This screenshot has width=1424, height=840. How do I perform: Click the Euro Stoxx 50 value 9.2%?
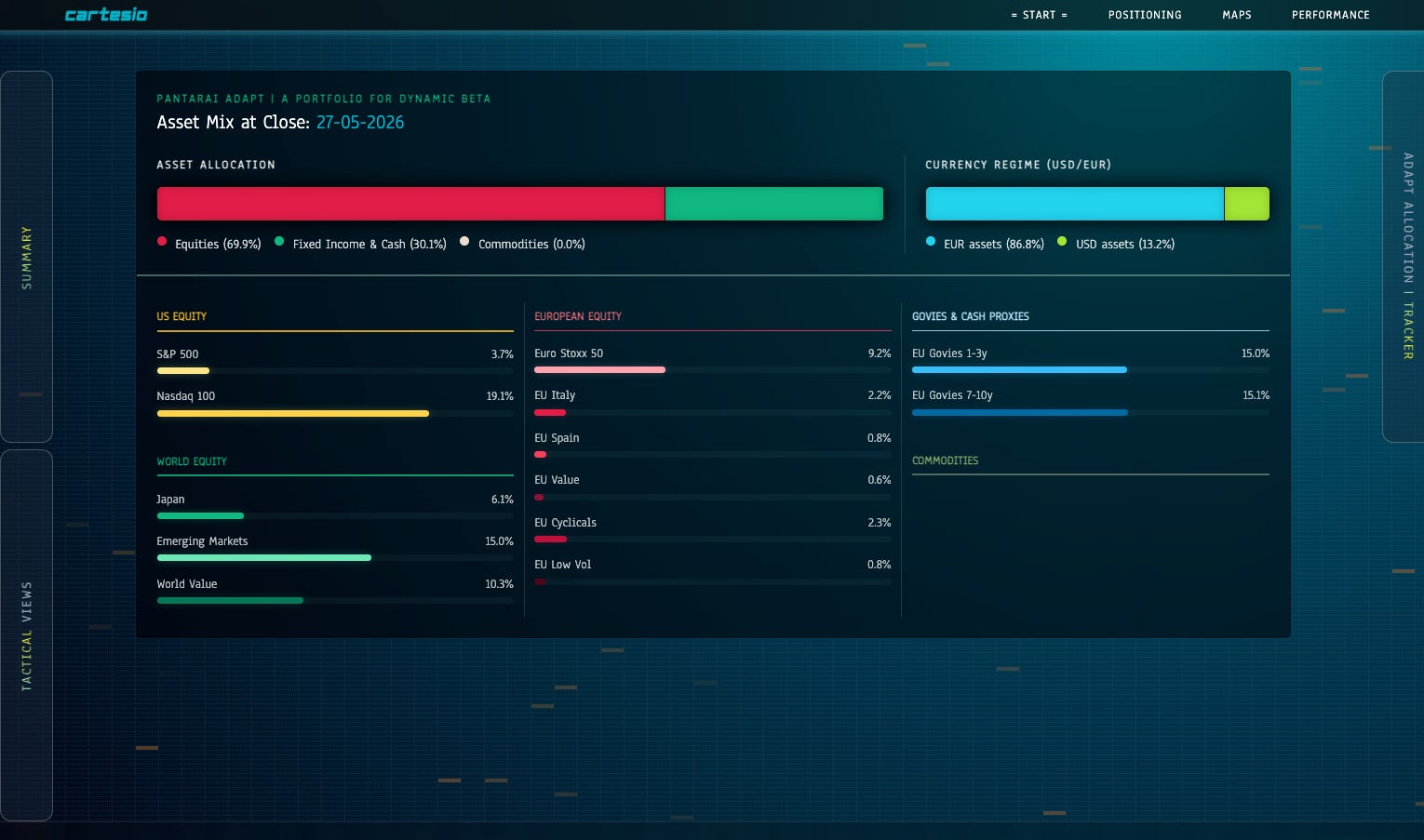(x=880, y=353)
